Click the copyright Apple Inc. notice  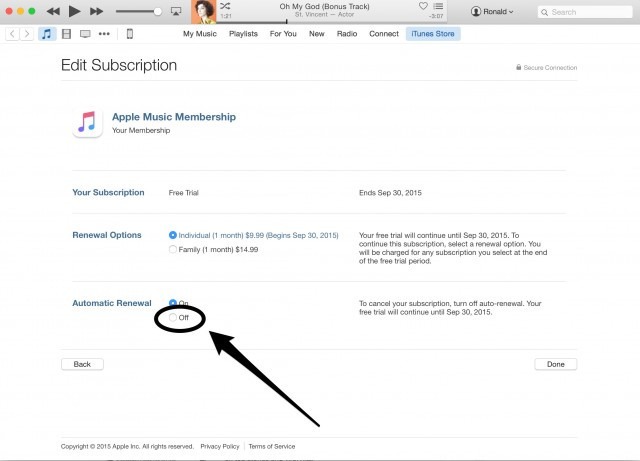(127, 446)
